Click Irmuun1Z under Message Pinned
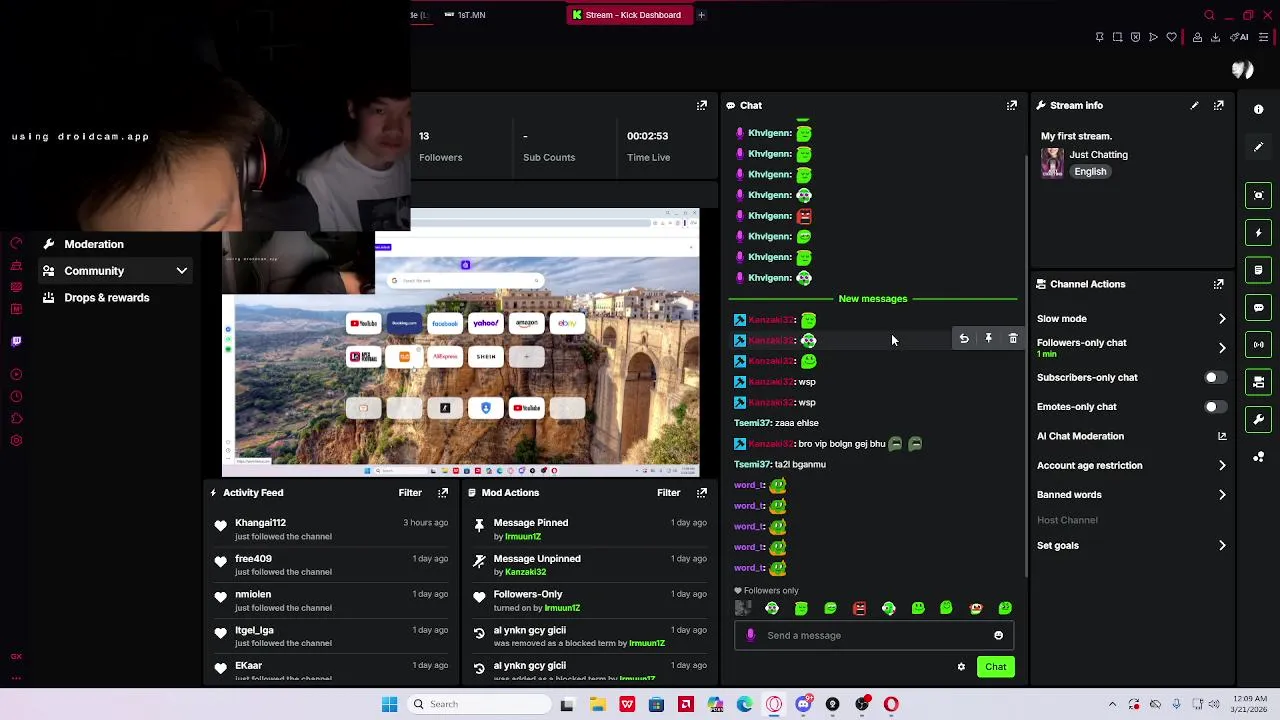The image size is (1280, 720). click(523, 537)
